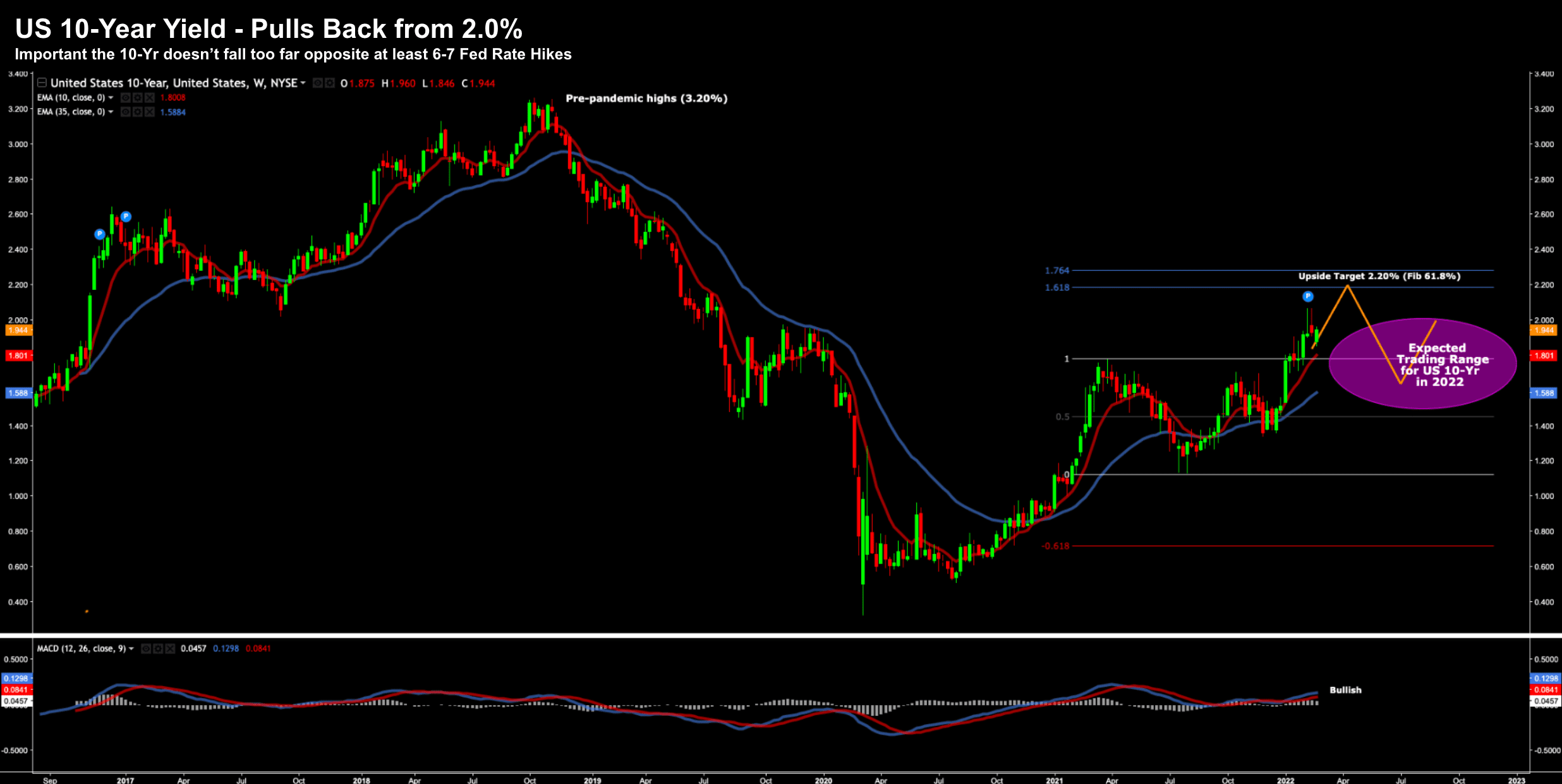Open settings gear for EMA 35 indicator
Screen dimensions: 1562x784
click(138, 112)
